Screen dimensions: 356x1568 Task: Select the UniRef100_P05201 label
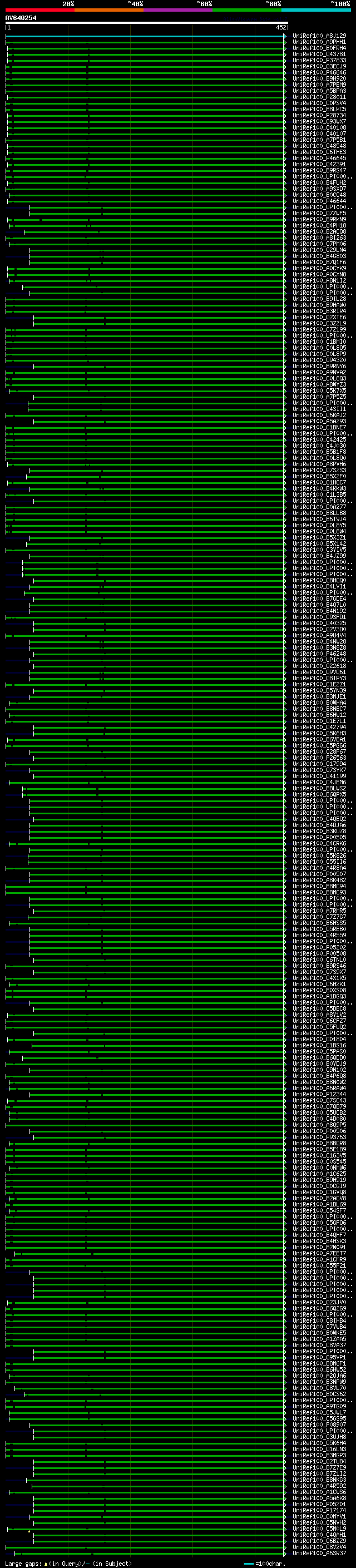pos(319,1503)
